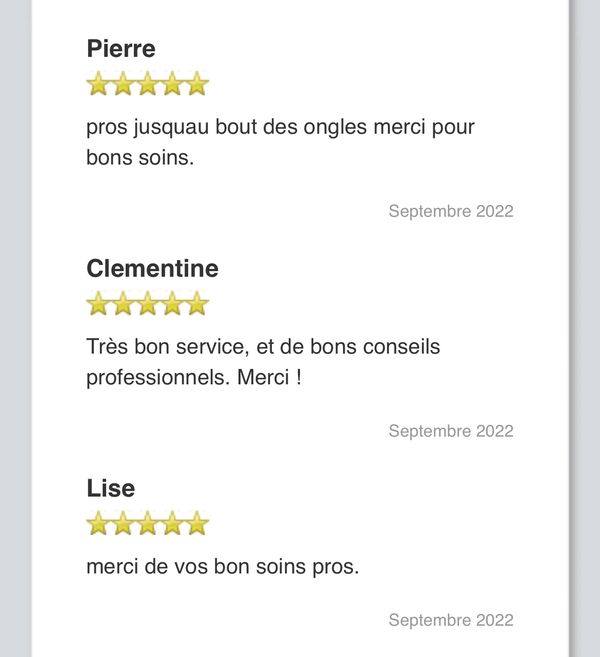This screenshot has width=600, height=657.
Task: Click the fifth star in Pierre's rating
Action: (197, 84)
